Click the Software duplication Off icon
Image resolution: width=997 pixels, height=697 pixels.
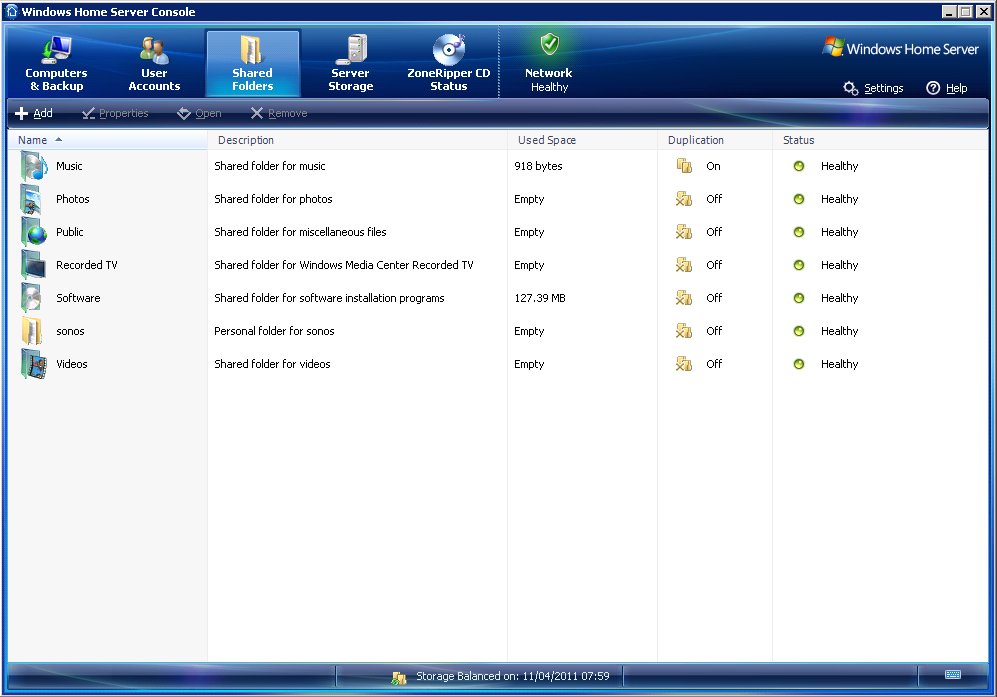pyautogui.click(x=684, y=298)
